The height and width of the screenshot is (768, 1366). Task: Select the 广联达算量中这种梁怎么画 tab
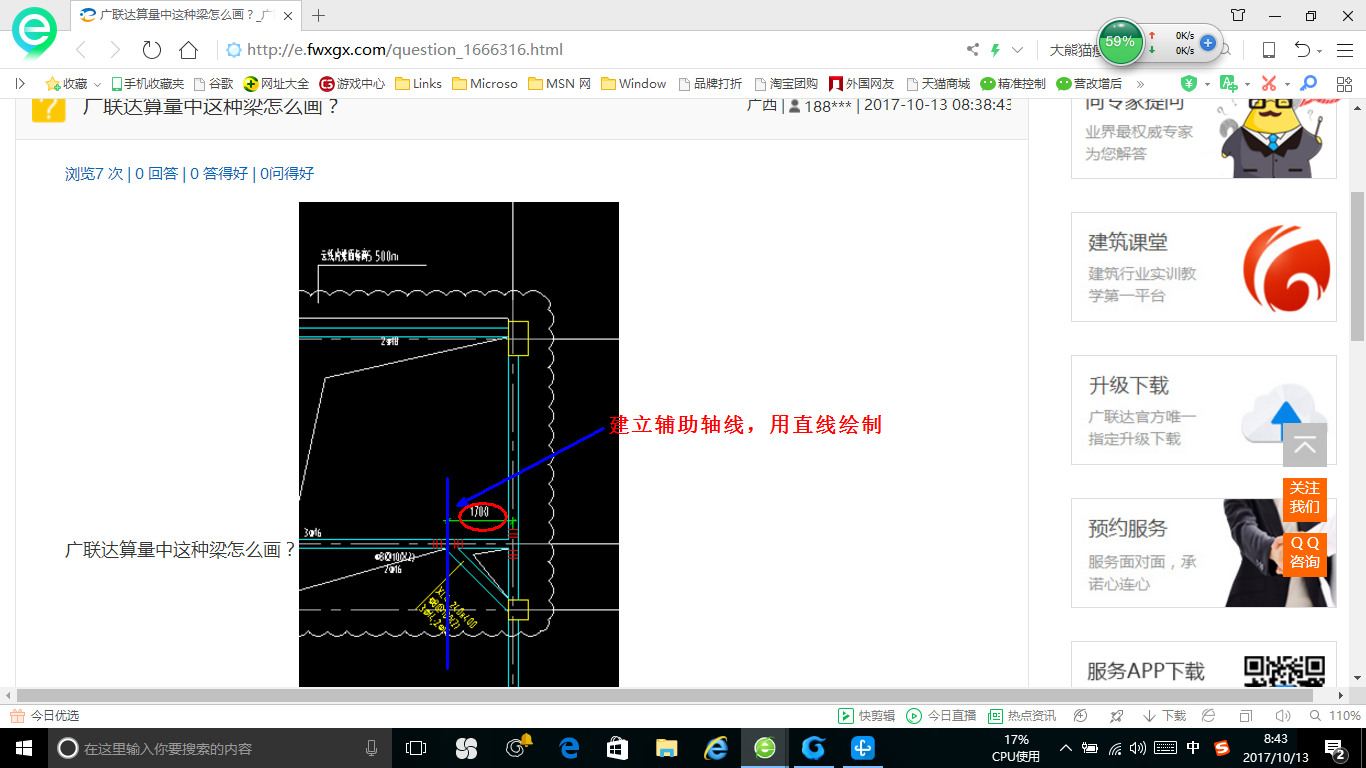click(185, 15)
